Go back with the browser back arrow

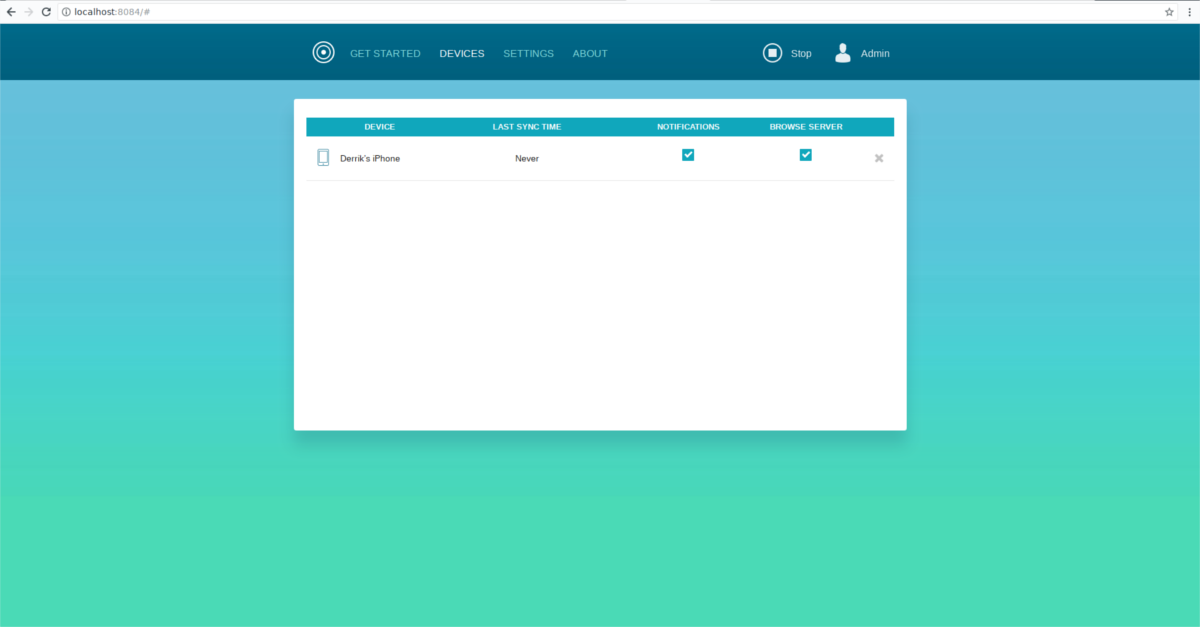[11, 12]
